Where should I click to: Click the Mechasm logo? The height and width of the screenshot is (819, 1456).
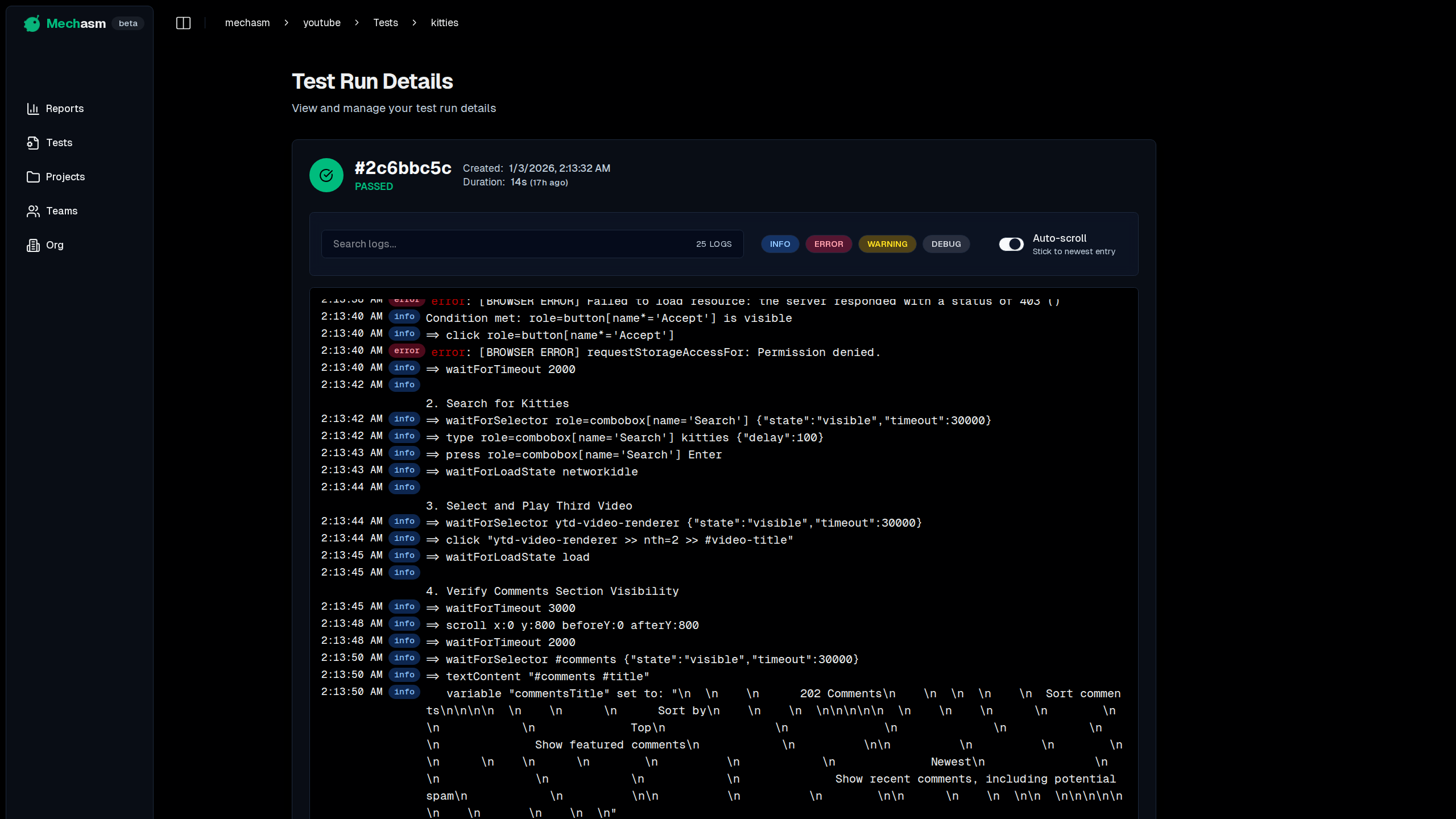click(x=64, y=23)
